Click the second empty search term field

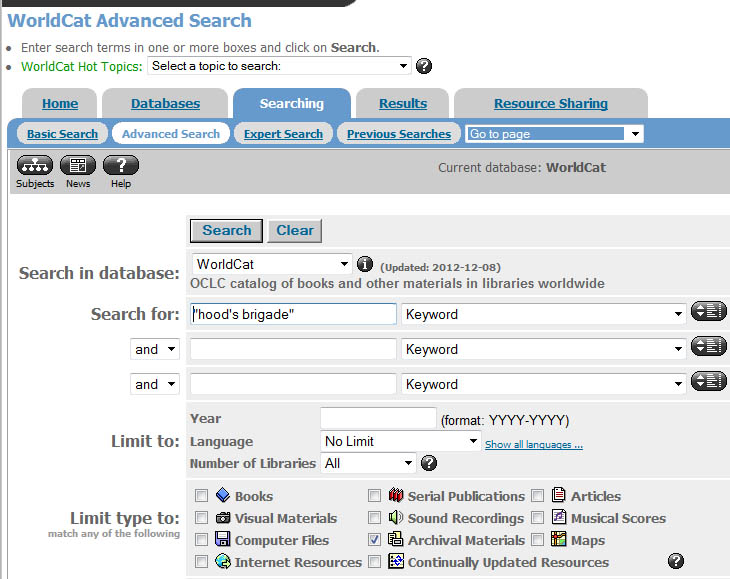coord(293,349)
